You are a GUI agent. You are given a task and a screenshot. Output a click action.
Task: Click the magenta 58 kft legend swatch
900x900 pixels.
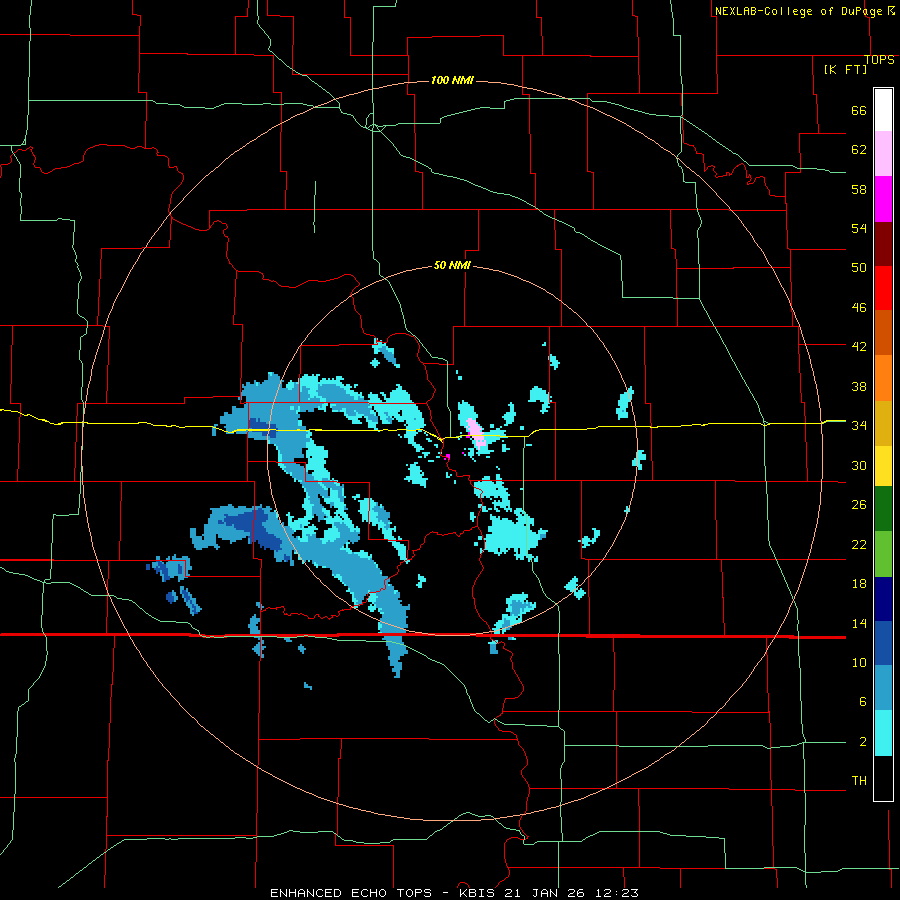coord(883,199)
